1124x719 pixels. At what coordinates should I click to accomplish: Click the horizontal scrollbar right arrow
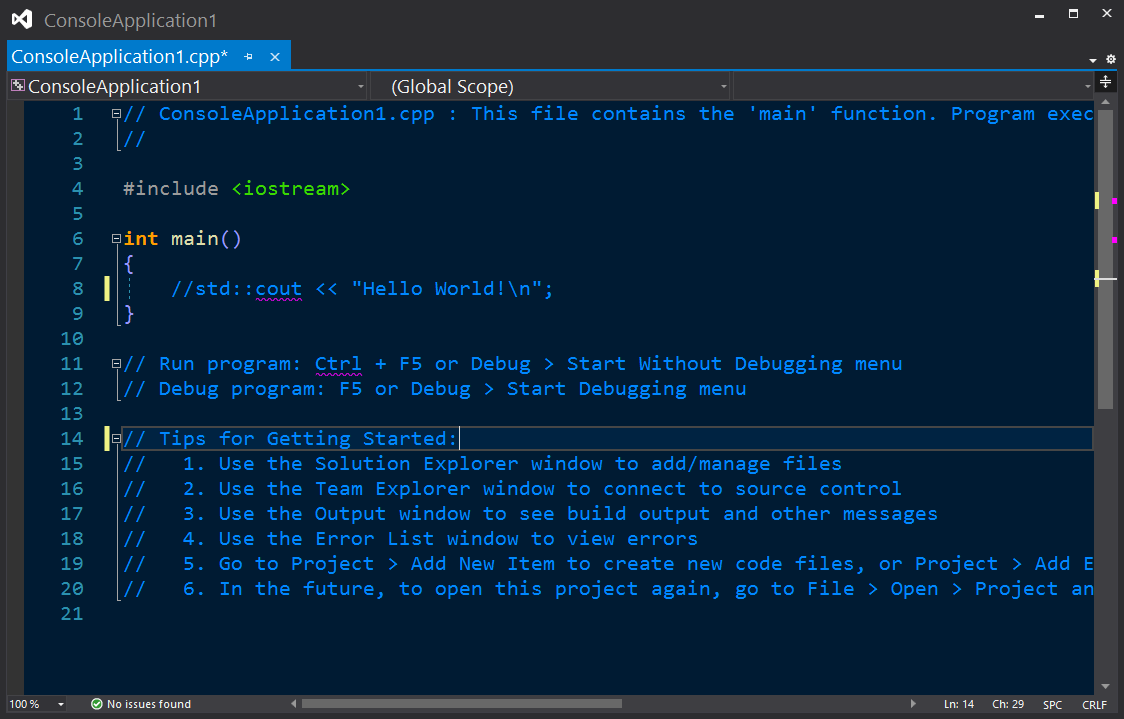point(913,704)
